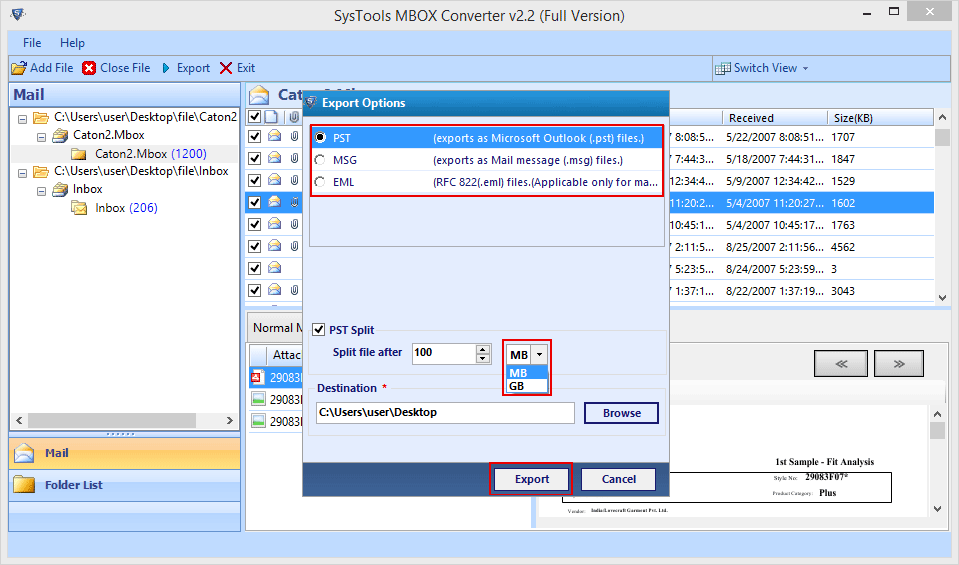Click the mail tree horizontal scrollbar thumb

[x=112, y=421]
